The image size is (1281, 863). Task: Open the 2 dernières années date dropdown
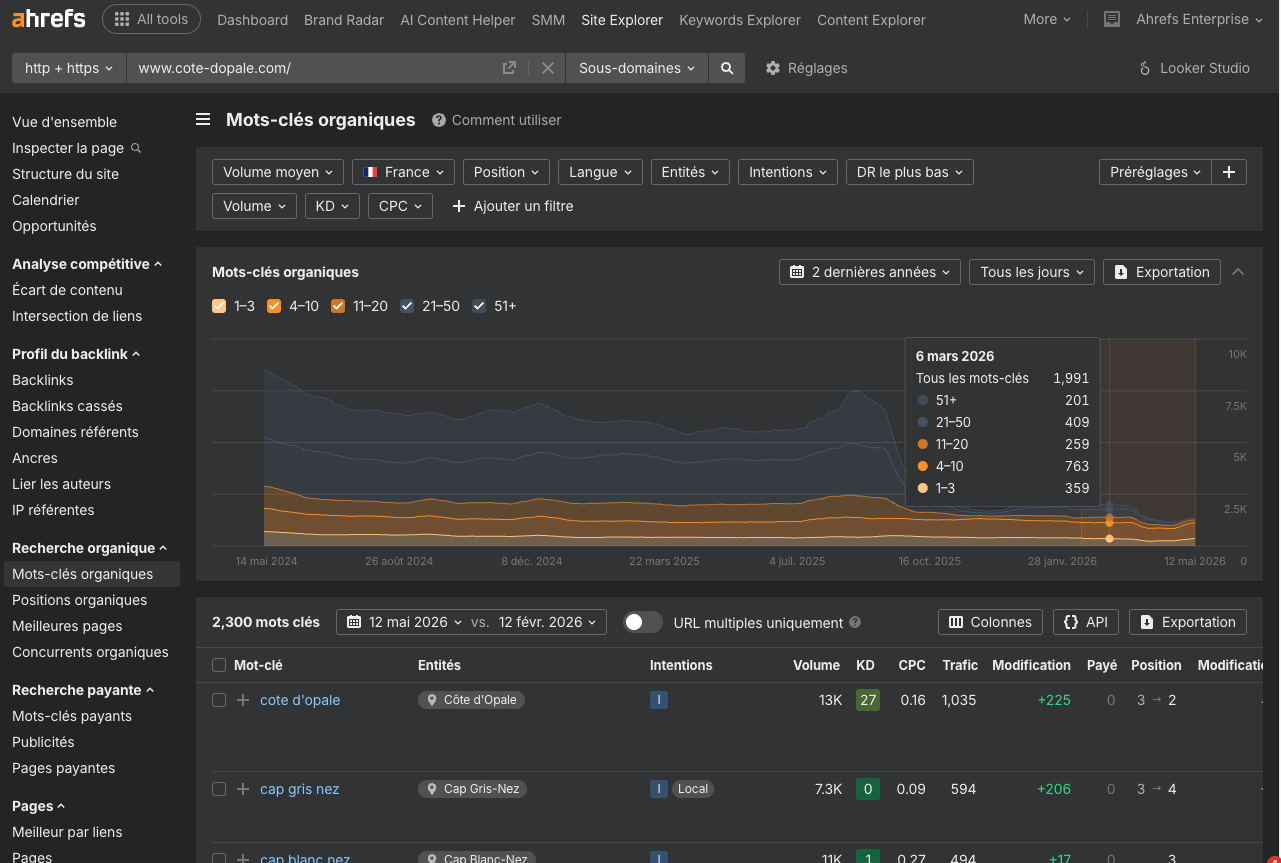[x=870, y=272]
